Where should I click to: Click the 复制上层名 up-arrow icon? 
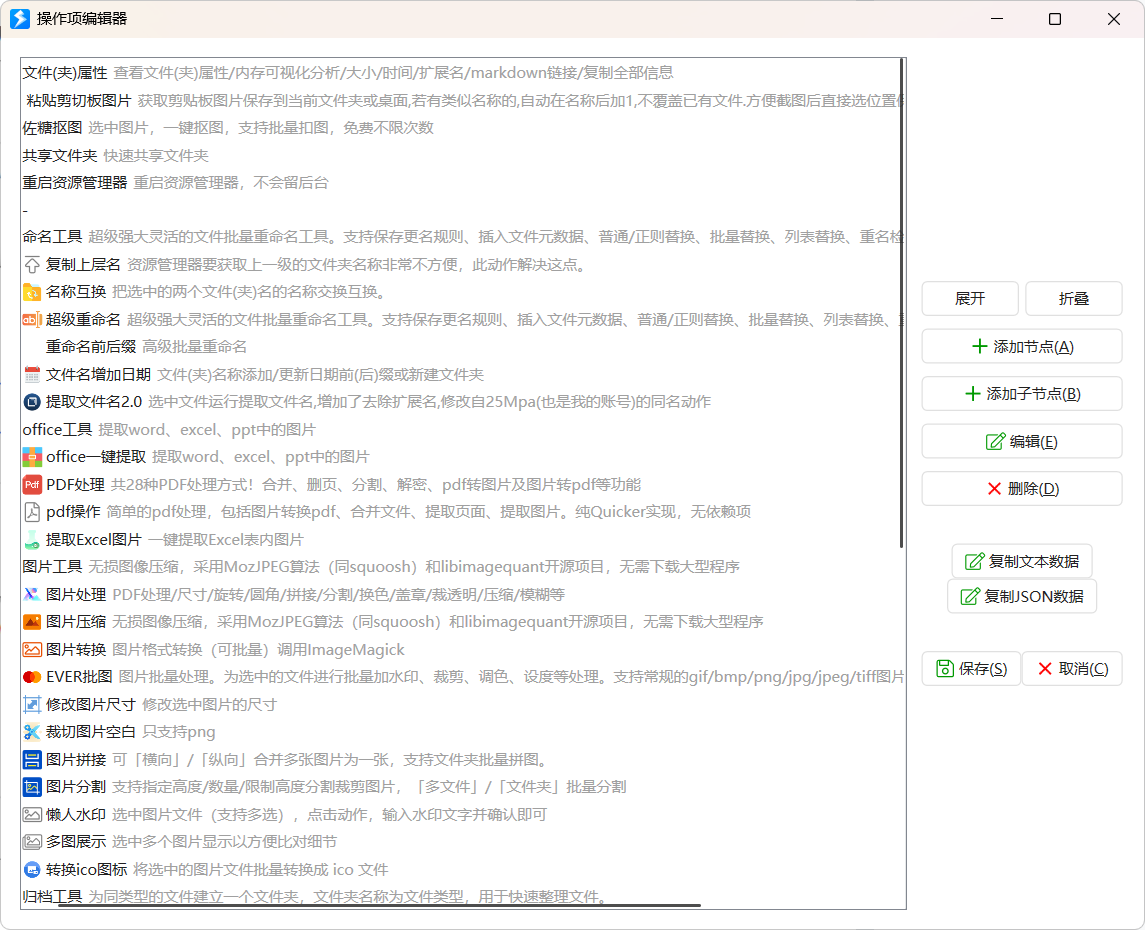click(x=32, y=264)
